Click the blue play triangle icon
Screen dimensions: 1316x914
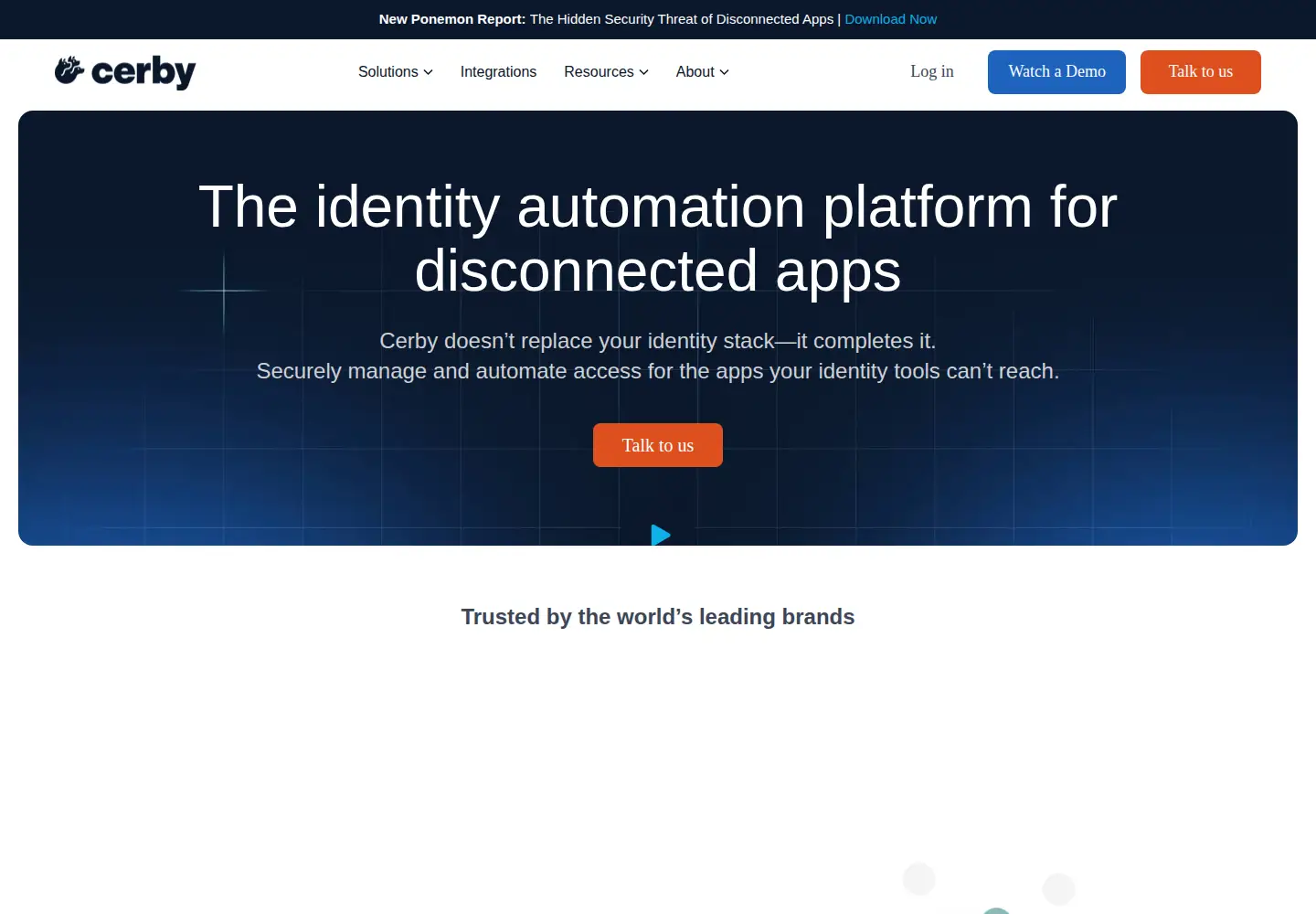point(661,535)
